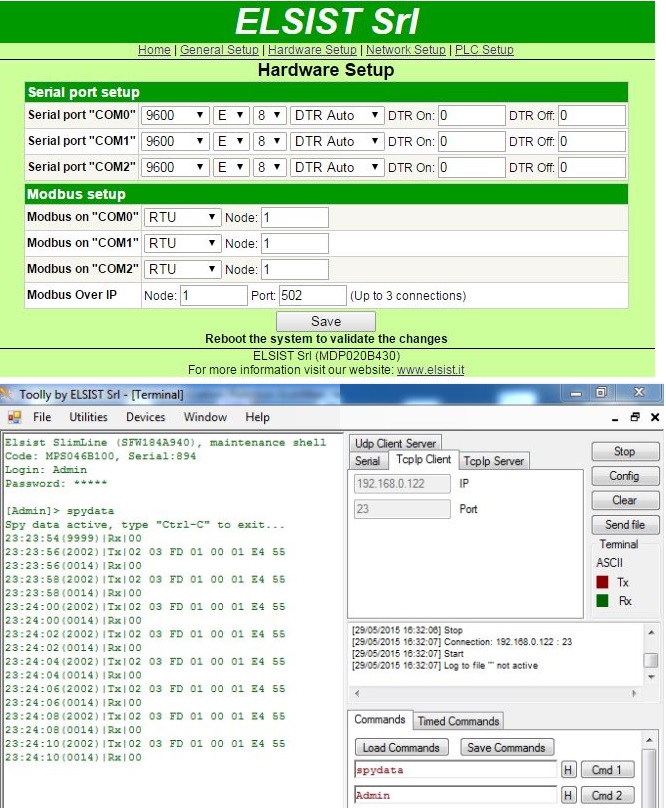
Task: Open the Help menu
Action: point(257,417)
